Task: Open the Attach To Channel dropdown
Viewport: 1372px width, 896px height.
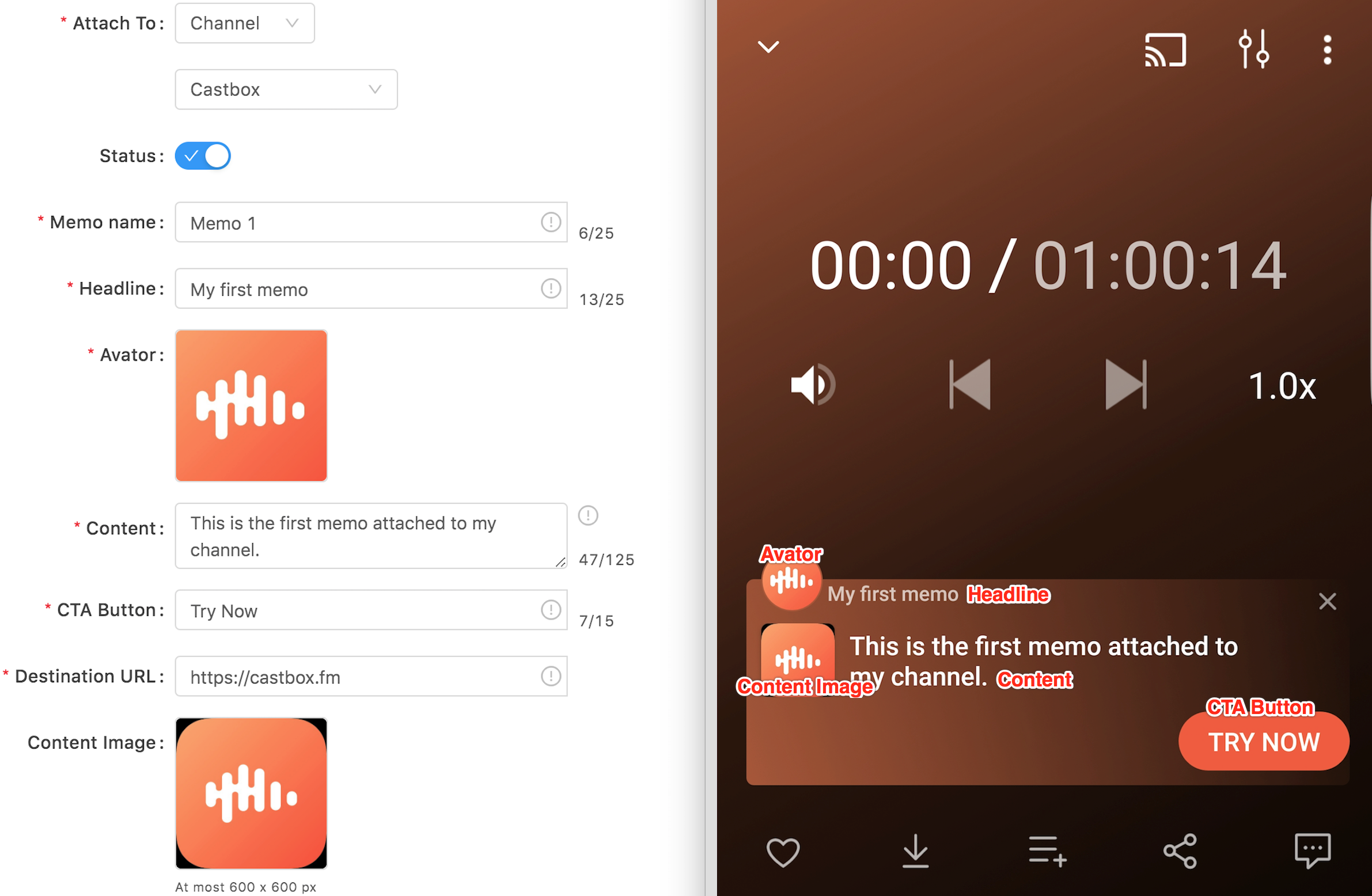Action: click(x=244, y=24)
